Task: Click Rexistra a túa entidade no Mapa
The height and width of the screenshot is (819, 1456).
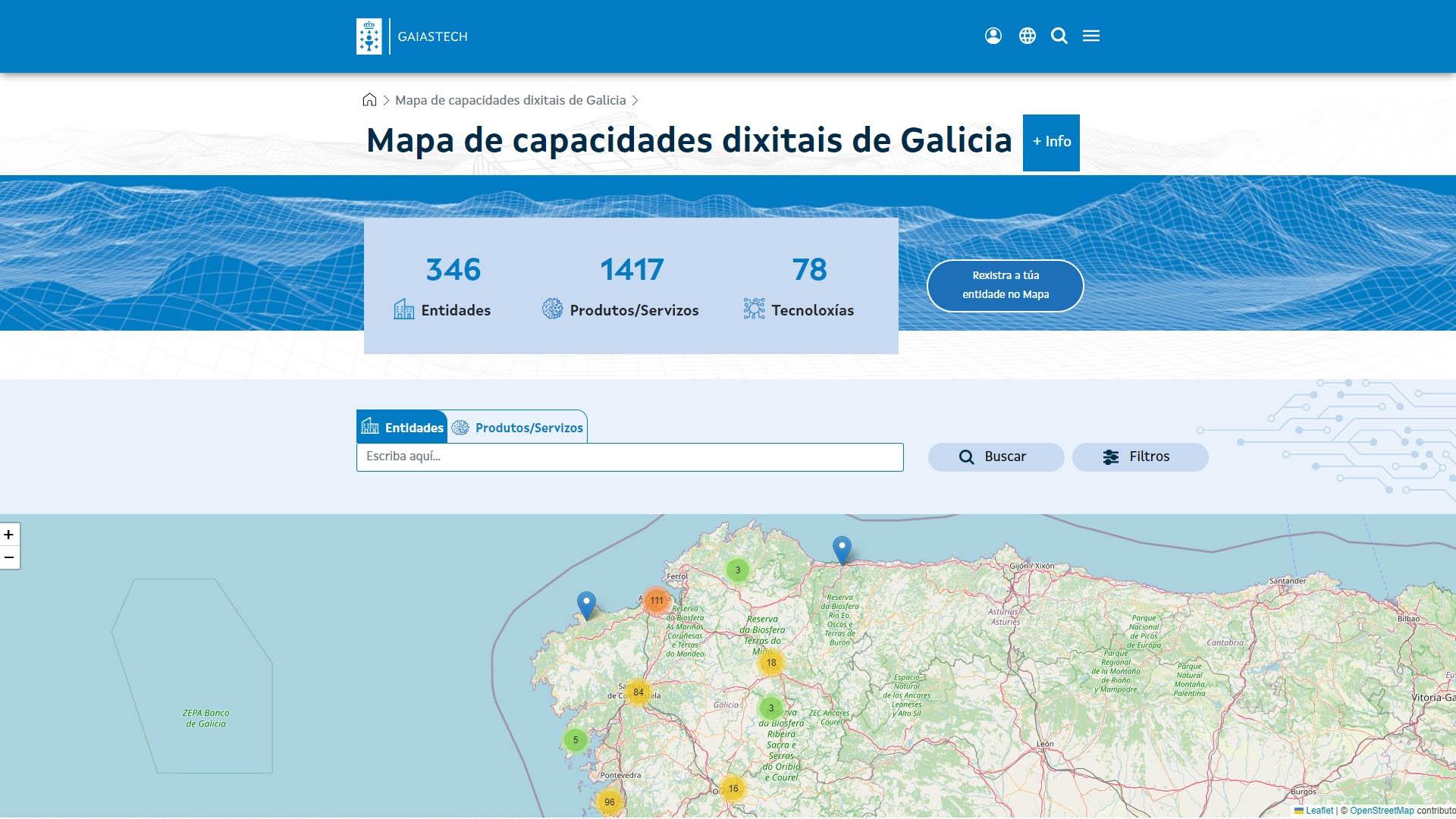Action: (x=1005, y=286)
